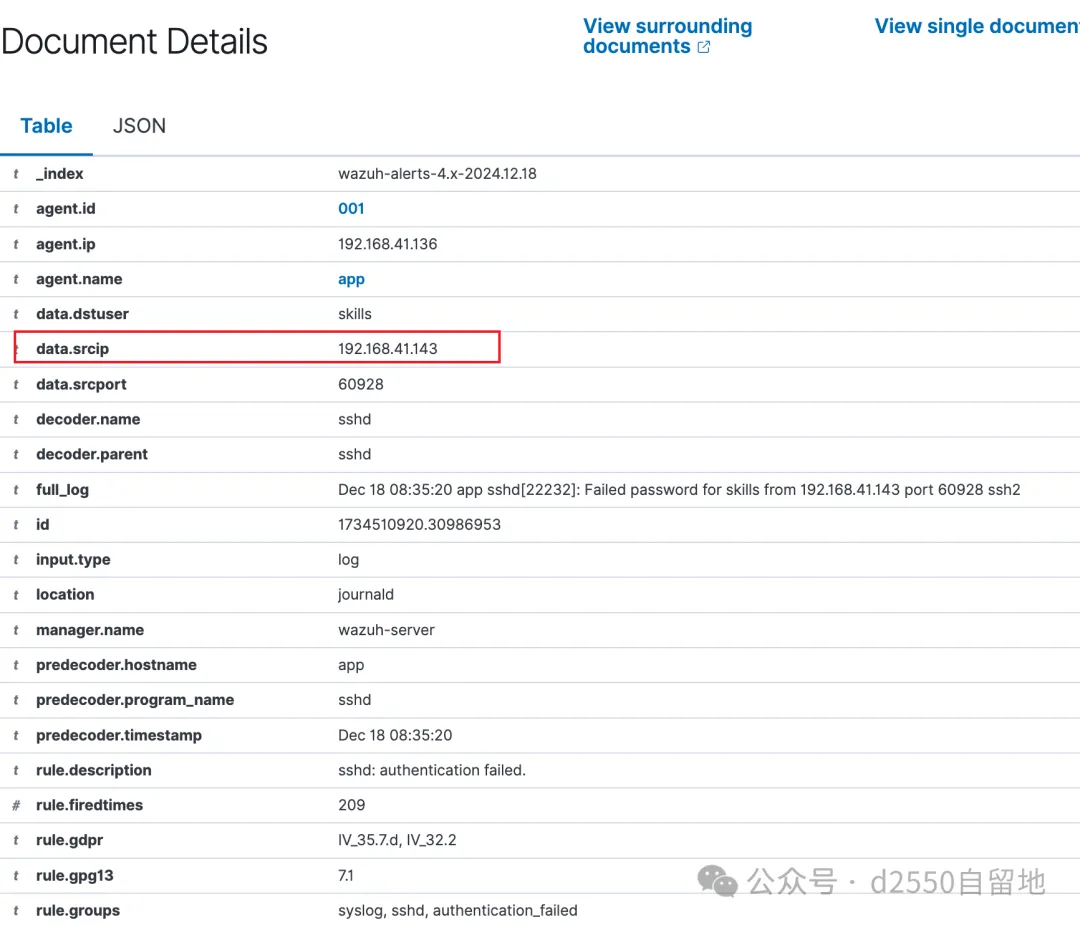Click the type icon next to agent.ip
Viewport: 1080px width, 925px height.
pos(16,244)
